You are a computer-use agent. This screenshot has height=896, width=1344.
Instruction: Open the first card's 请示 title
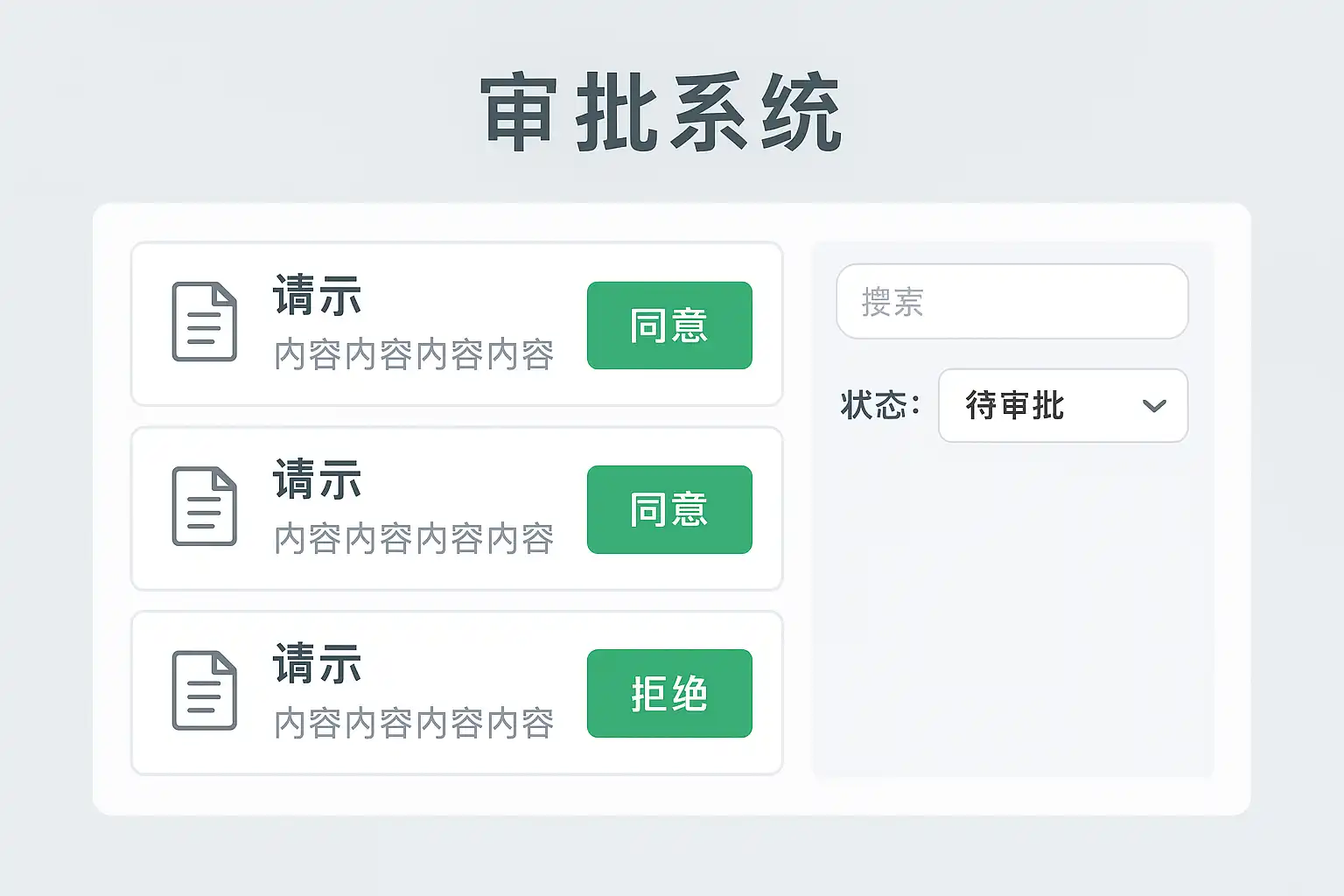[317, 296]
